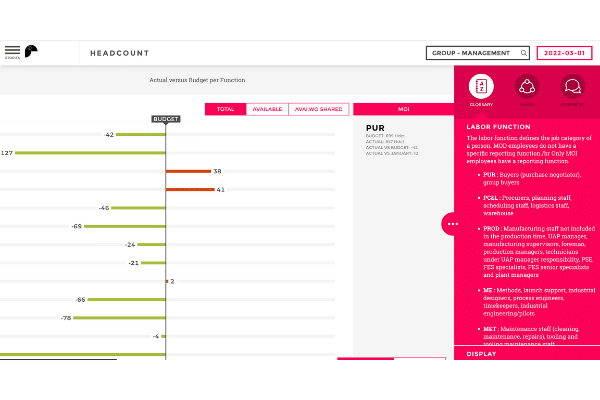Click the orange bar labeled 41
600x400 pixels.
click(x=189, y=189)
